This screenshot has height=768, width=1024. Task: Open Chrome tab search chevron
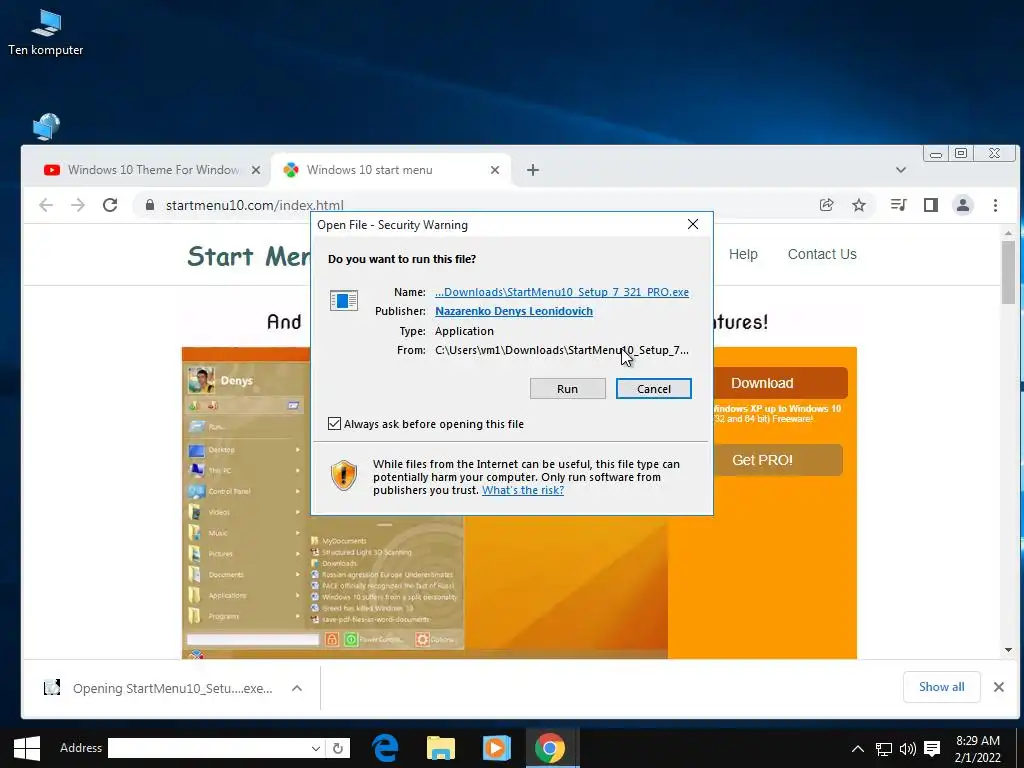901,170
